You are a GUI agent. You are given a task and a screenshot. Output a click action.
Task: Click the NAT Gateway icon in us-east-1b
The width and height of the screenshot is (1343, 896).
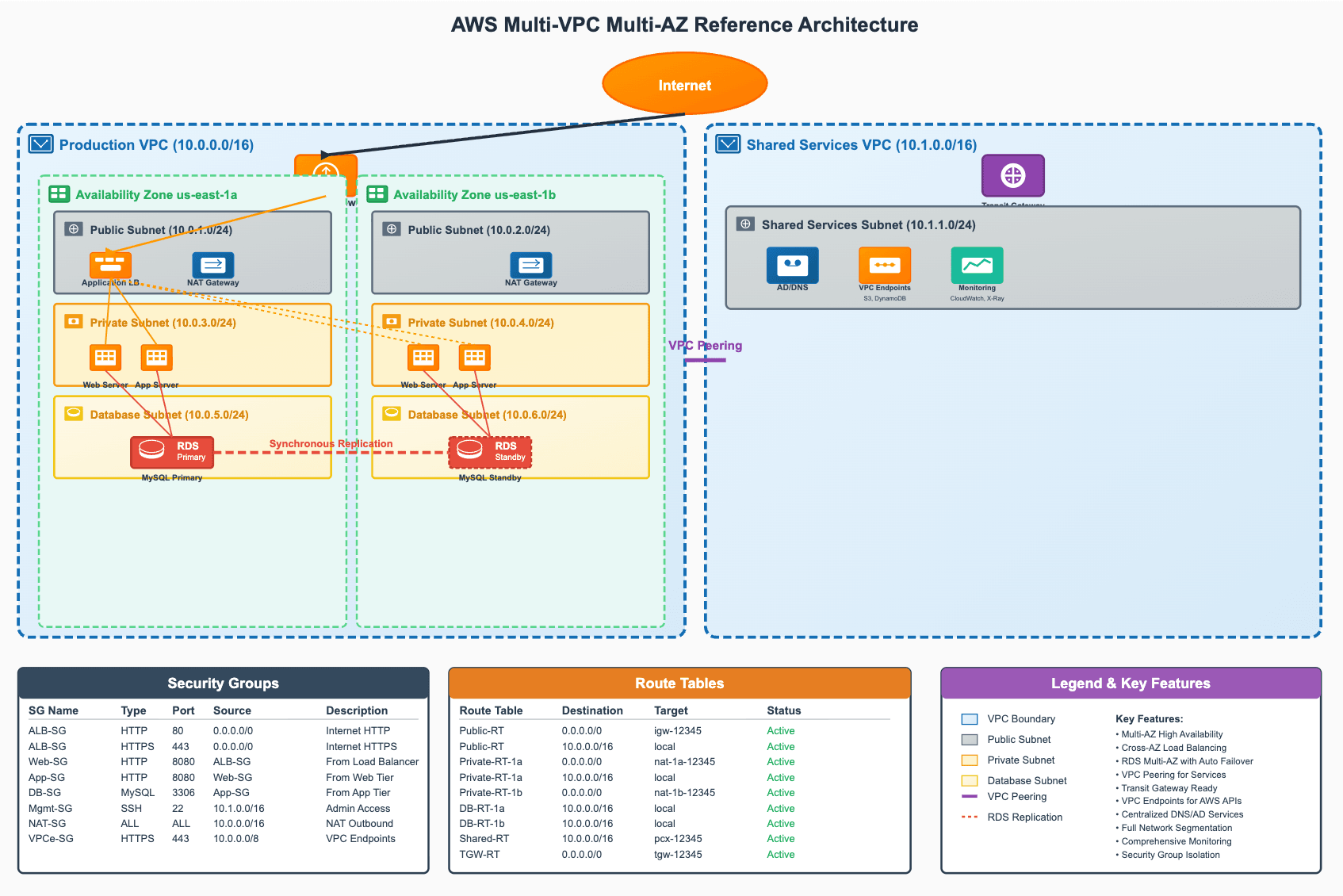[x=530, y=265]
